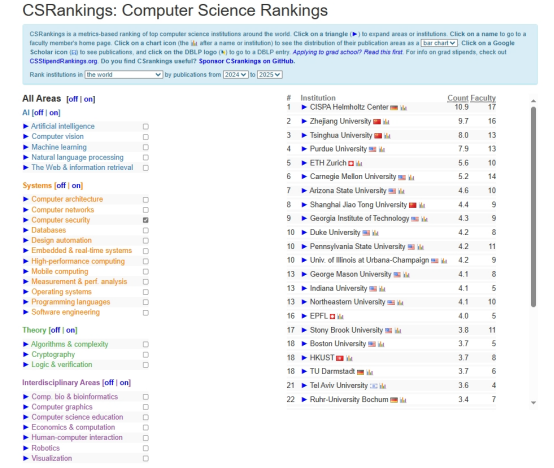Open chart icon for CISPA Helmholtz Center
The height and width of the screenshot is (468, 554).
coord(403,108)
